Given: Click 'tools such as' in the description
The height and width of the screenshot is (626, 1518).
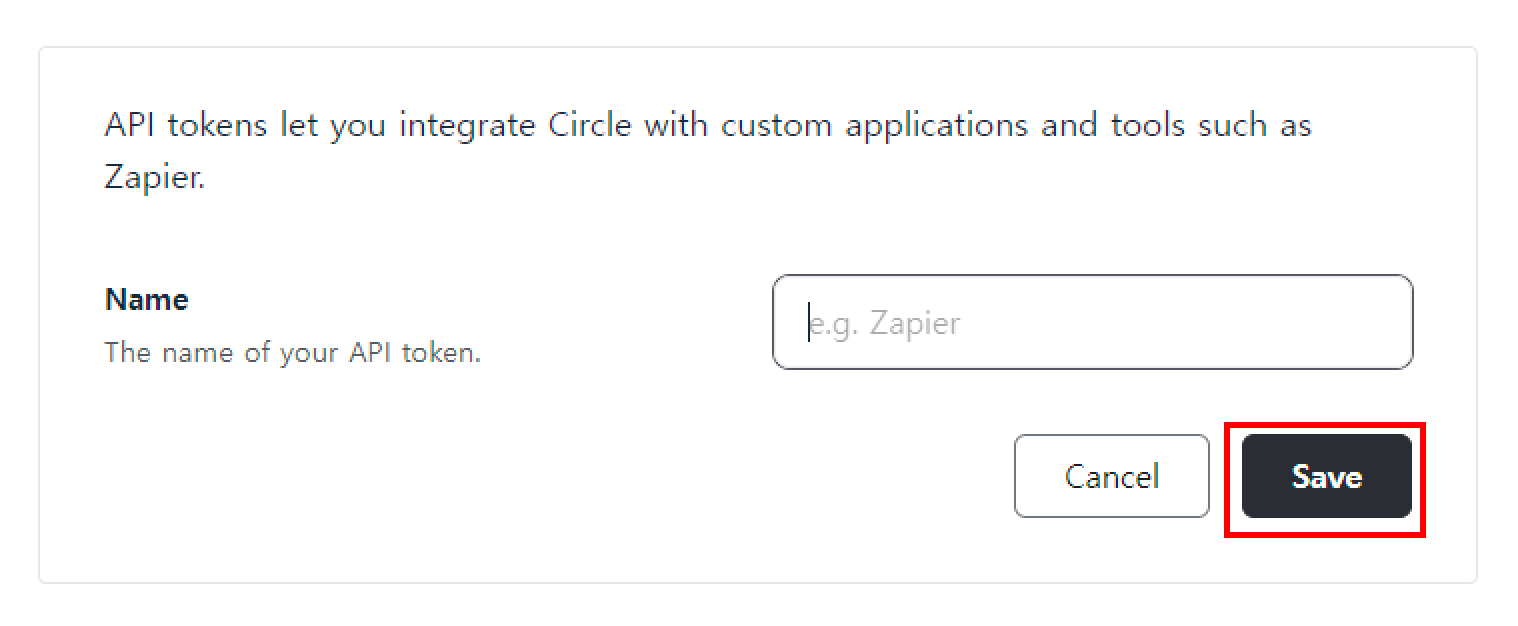Looking at the screenshot, I should tap(1211, 125).
